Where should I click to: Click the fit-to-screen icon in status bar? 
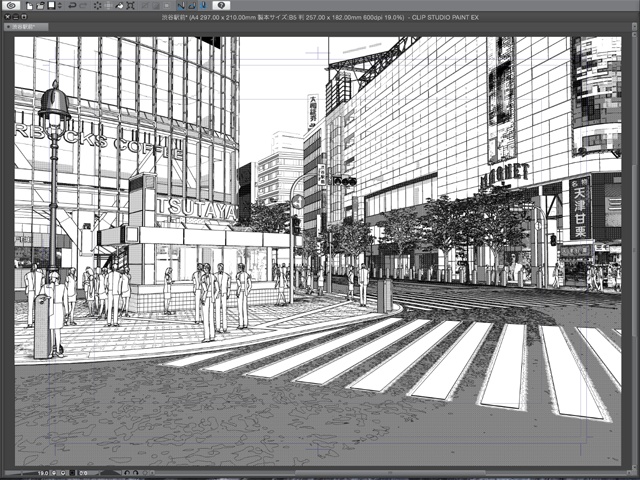(72, 473)
